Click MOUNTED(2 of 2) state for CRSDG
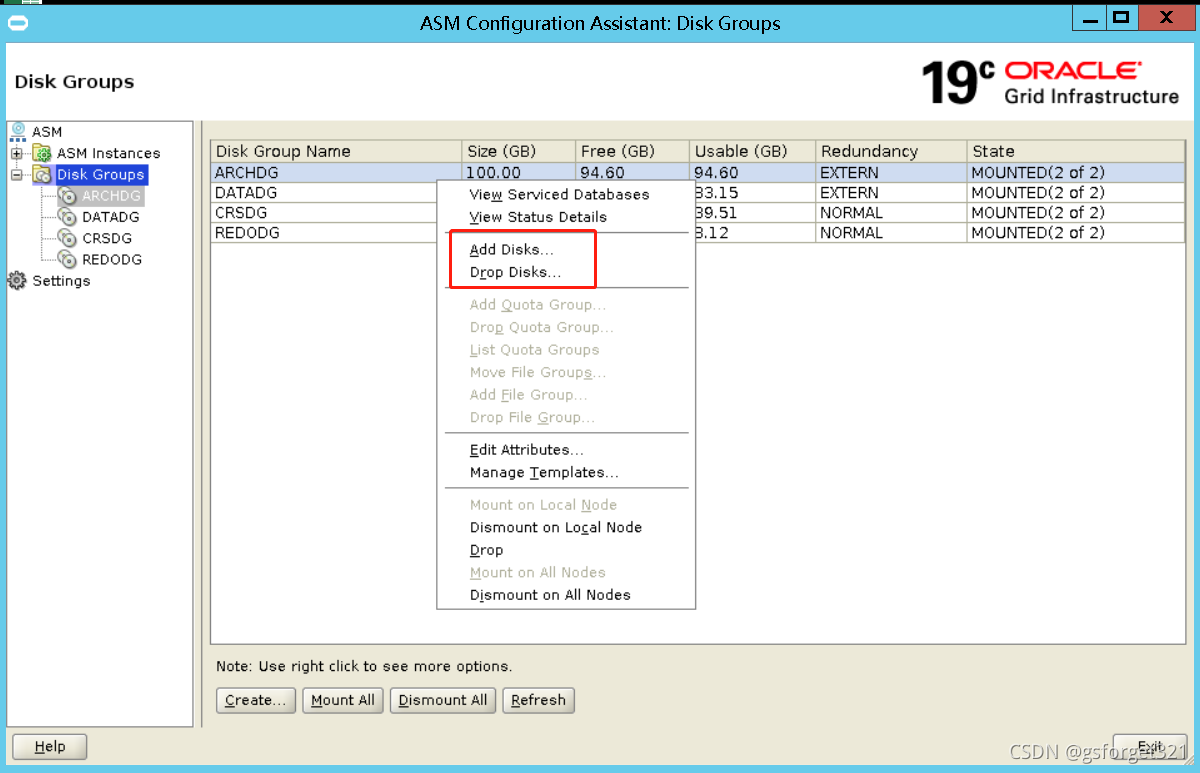 click(1074, 212)
